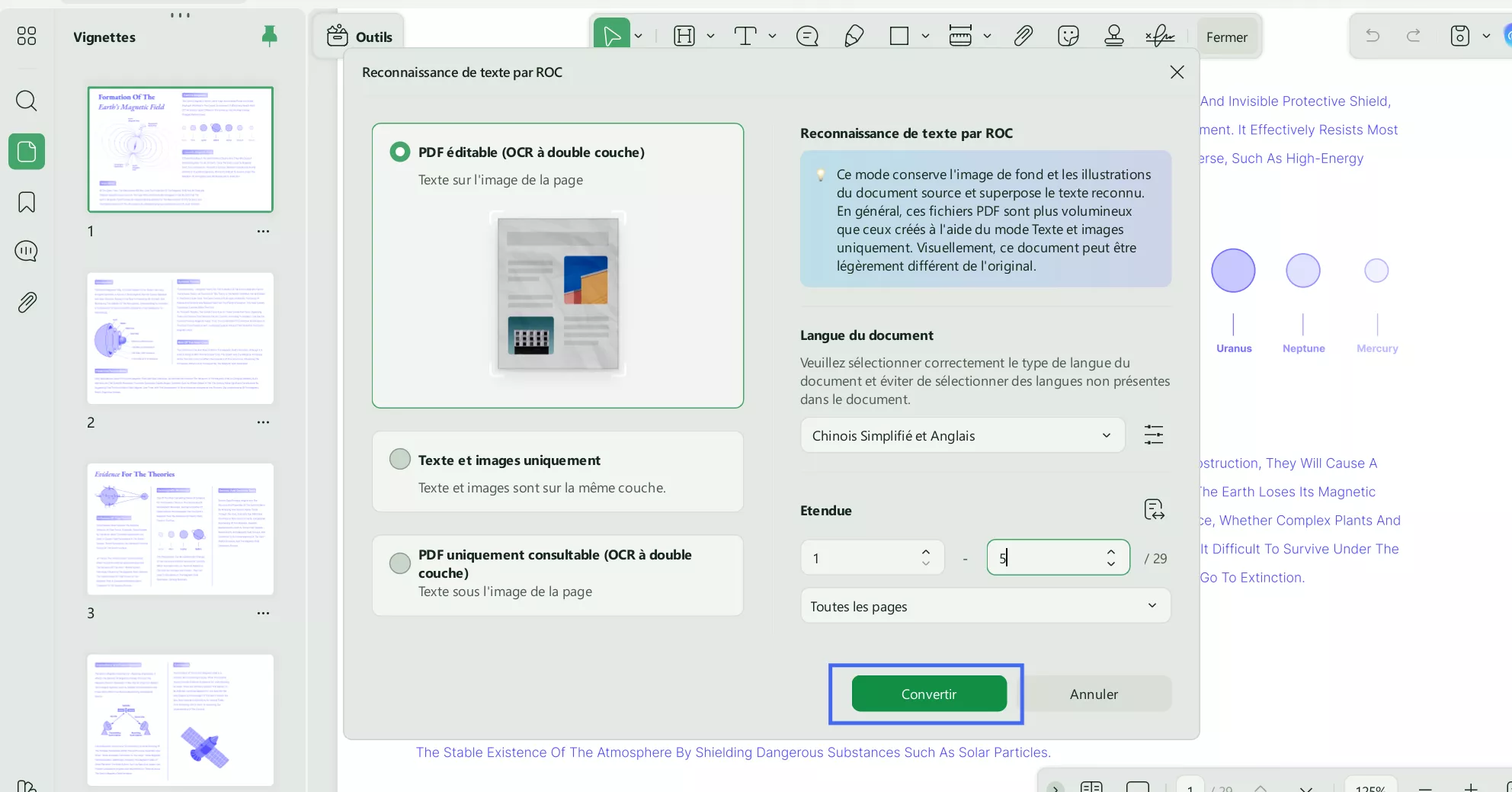Select the highlight tool
1512x792 pixels.
click(x=684, y=36)
